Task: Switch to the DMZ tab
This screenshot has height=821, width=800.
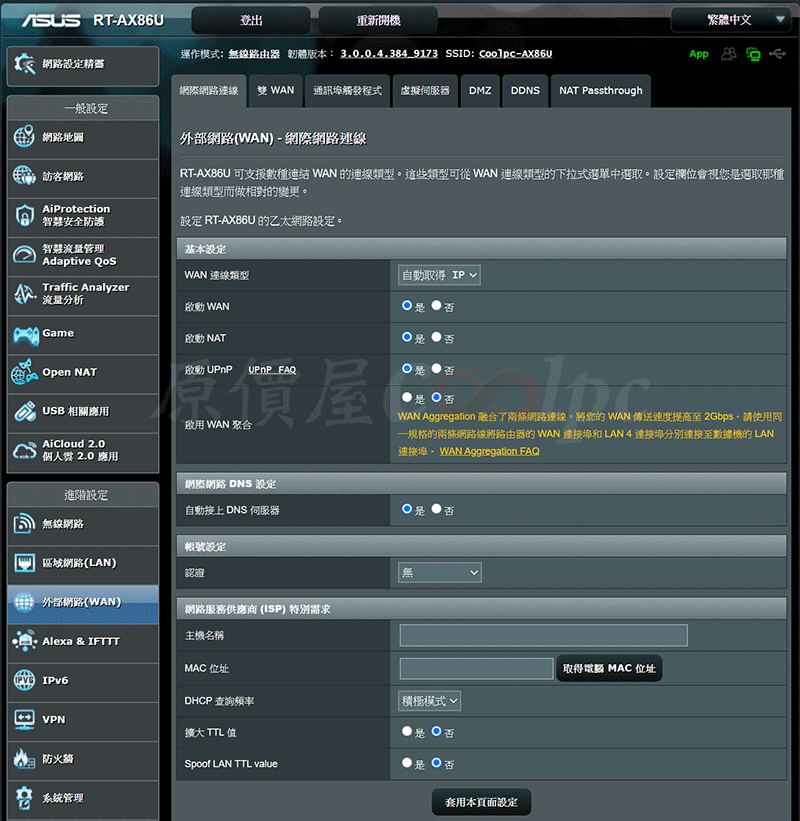Action: click(480, 91)
